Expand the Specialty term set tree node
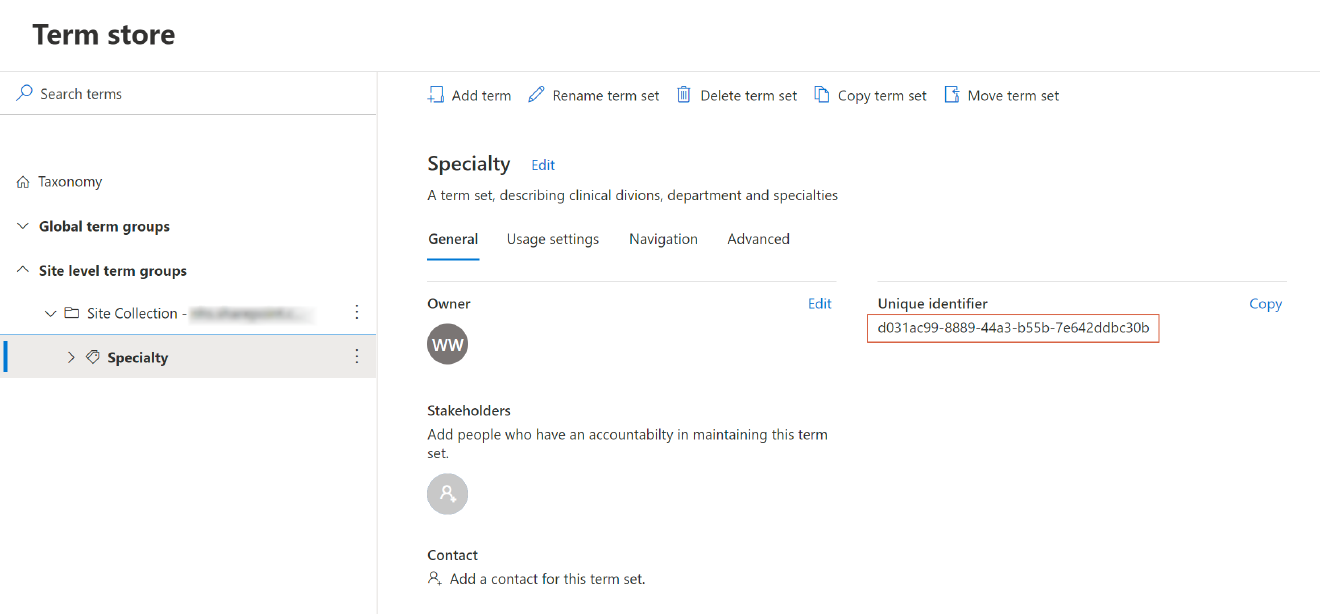Image resolution: width=1320 pixels, height=614 pixels. 70,356
